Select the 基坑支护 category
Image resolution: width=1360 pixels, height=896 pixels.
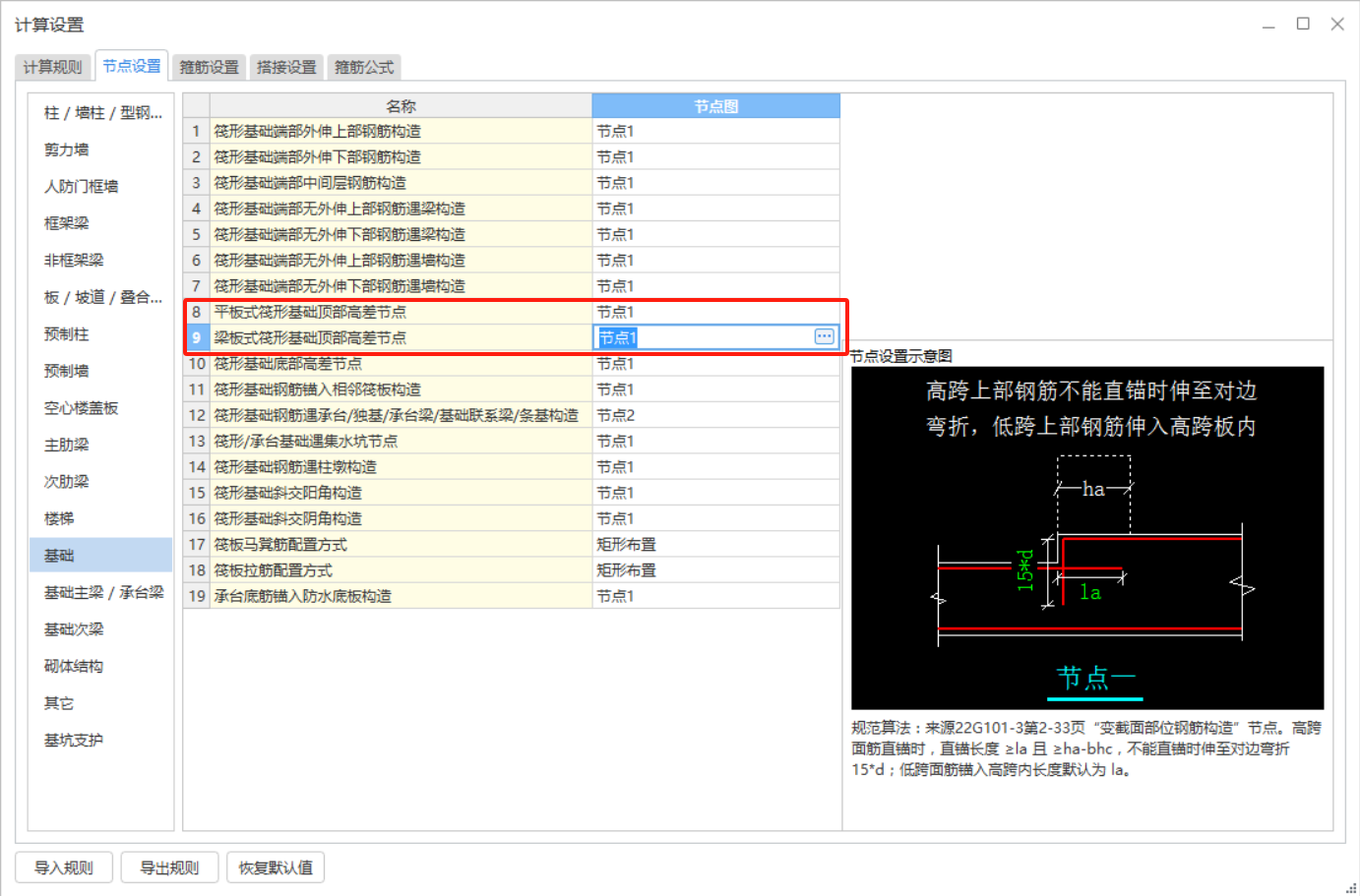click(x=101, y=740)
